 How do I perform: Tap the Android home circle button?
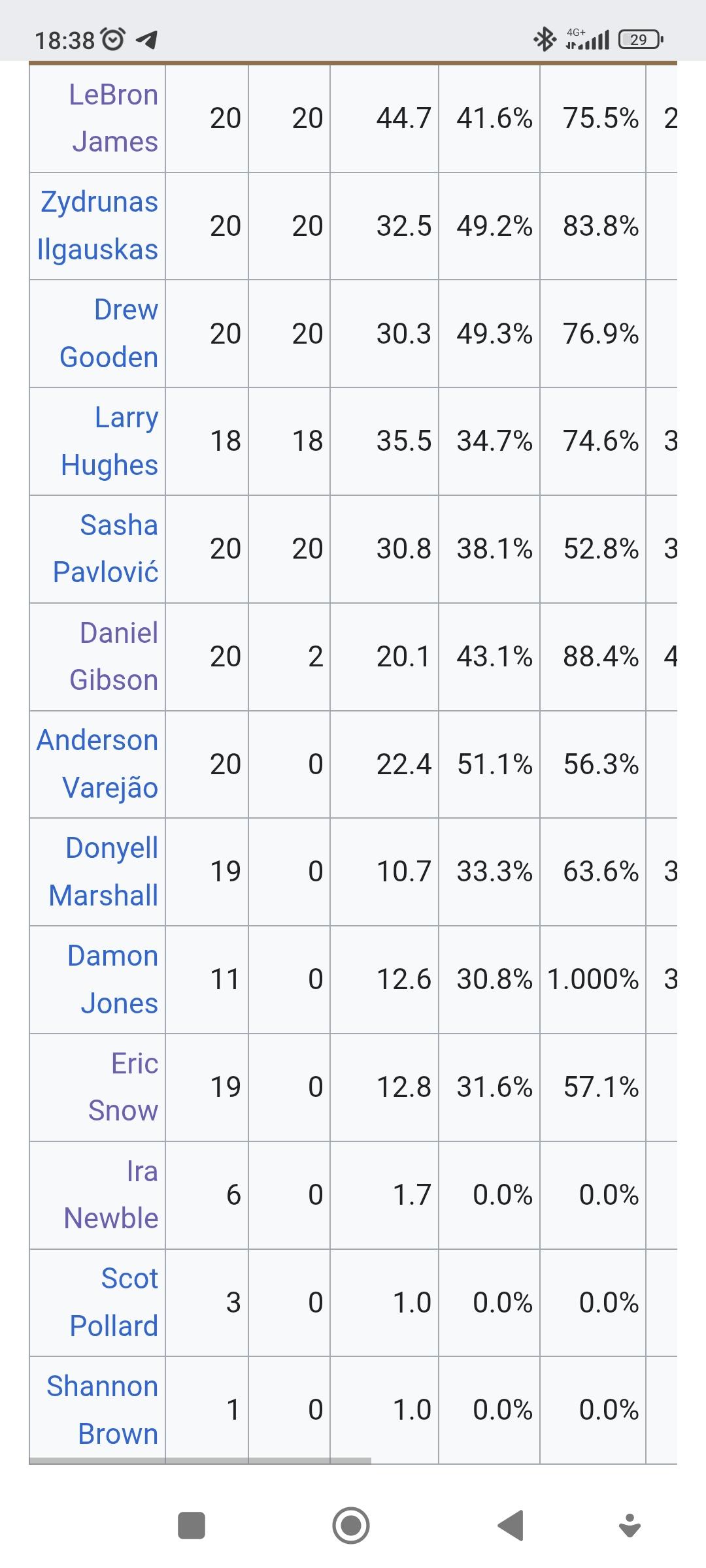[x=351, y=1526]
